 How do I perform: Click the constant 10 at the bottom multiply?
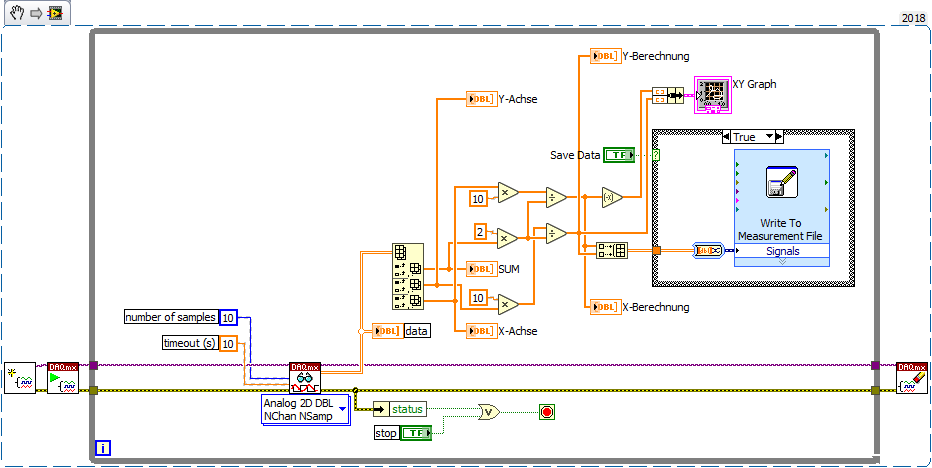coord(478,297)
